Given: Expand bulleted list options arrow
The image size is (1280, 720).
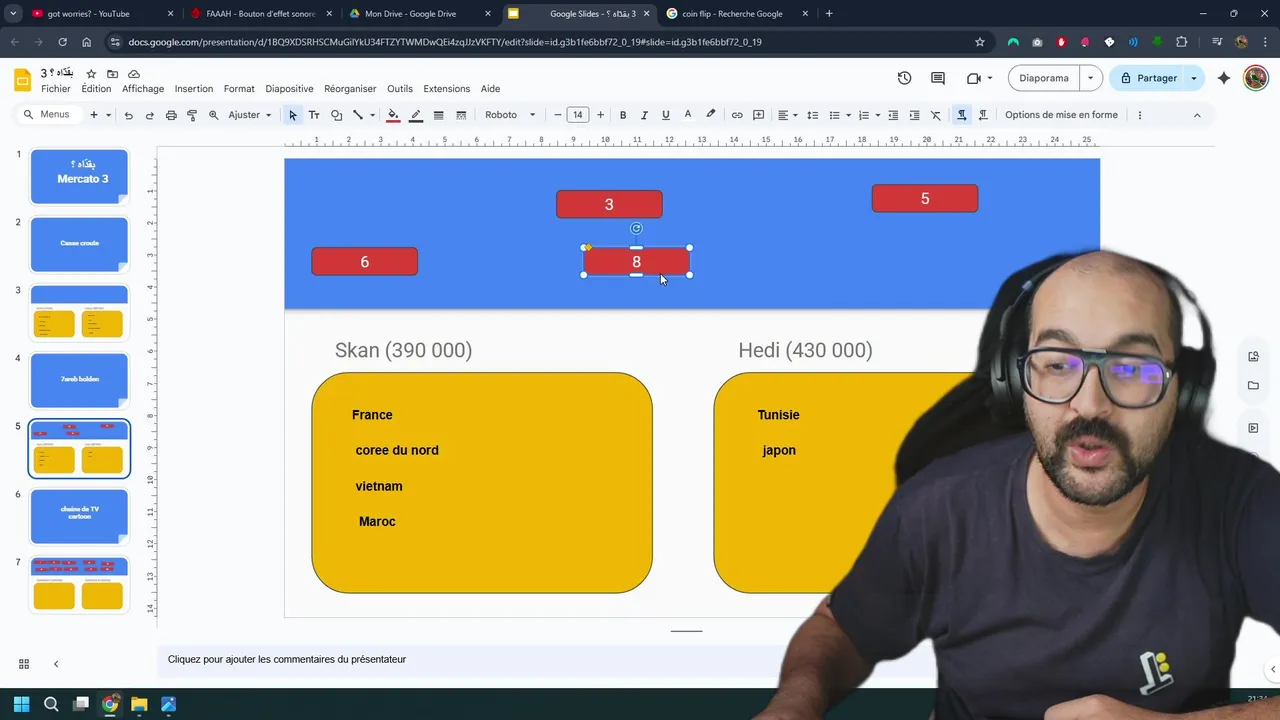Looking at the screenshot, I should 848,115.
